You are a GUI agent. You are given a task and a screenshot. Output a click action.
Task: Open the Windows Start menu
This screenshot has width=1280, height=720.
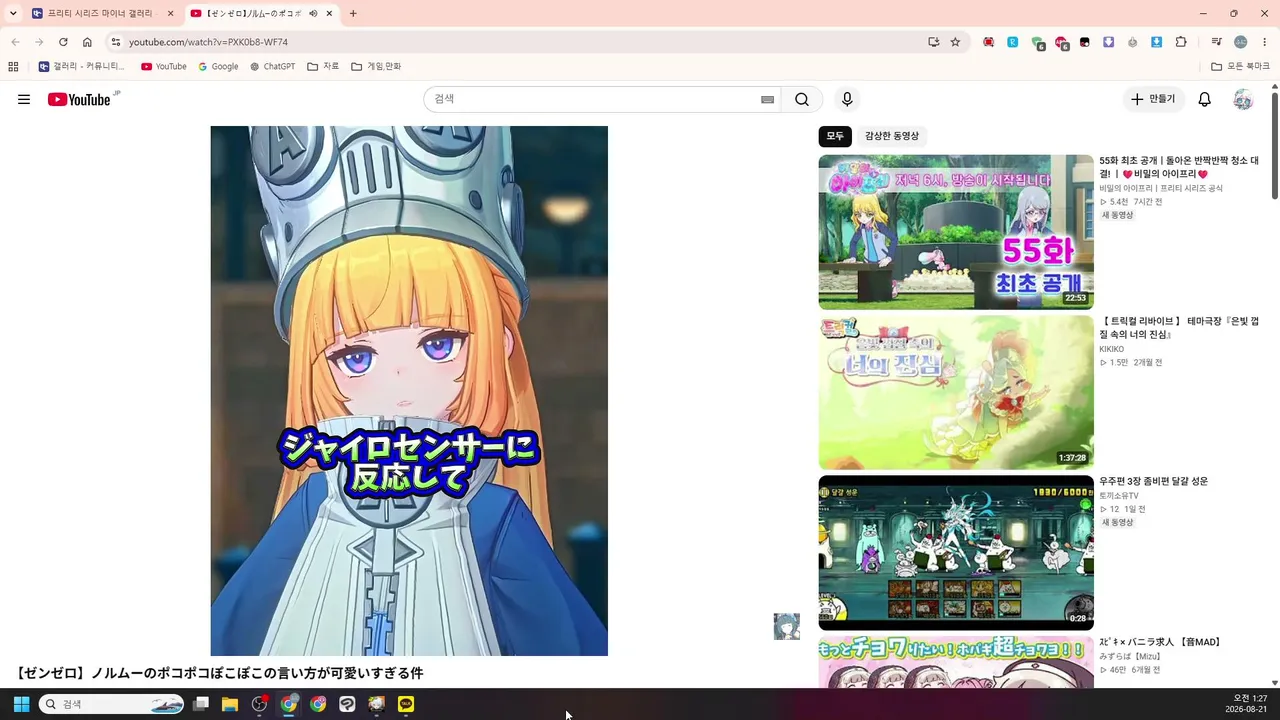tap(21, 704)
